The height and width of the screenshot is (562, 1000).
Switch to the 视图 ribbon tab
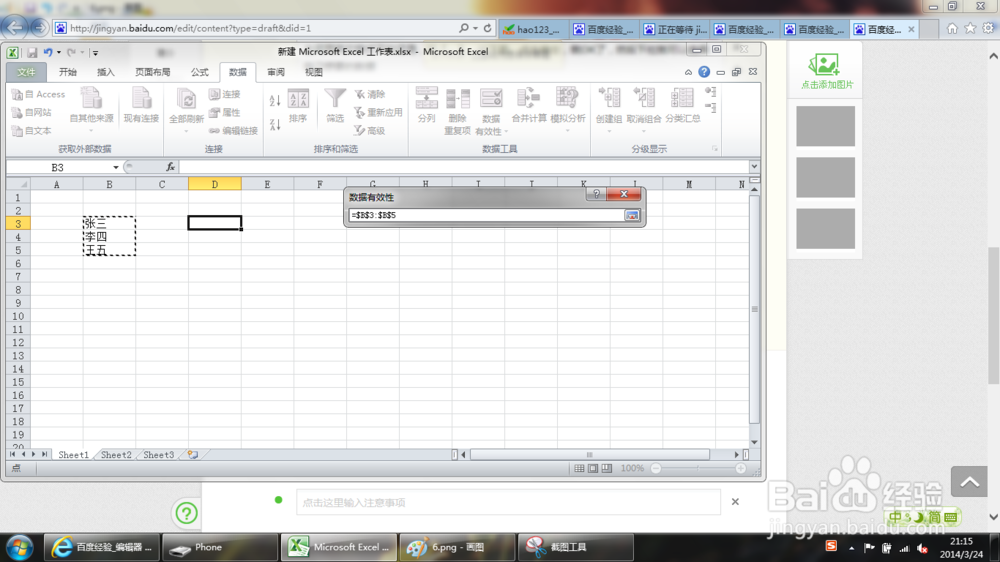[x=313, y=72]
